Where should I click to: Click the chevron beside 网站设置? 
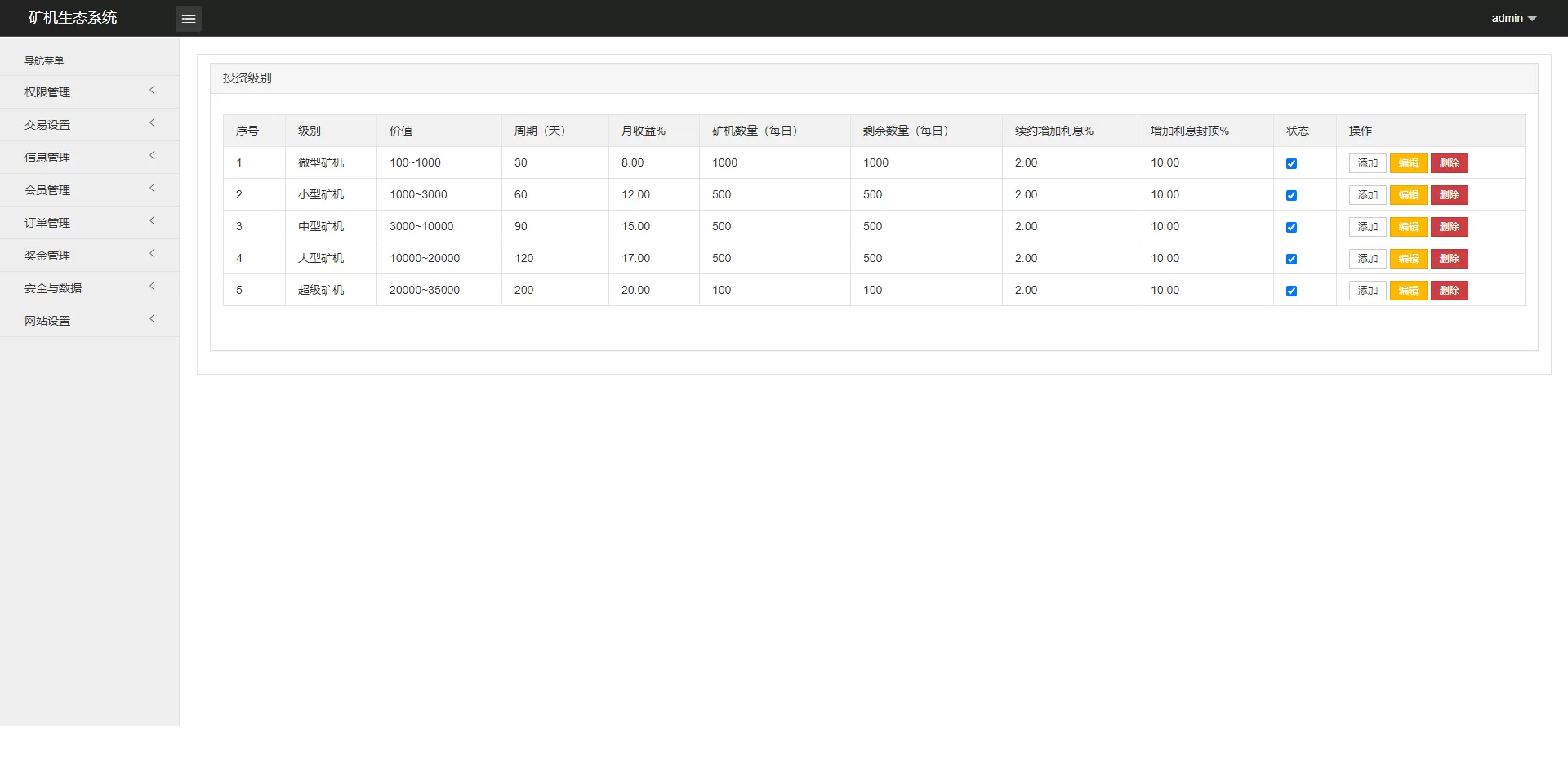tap(152, 319)
